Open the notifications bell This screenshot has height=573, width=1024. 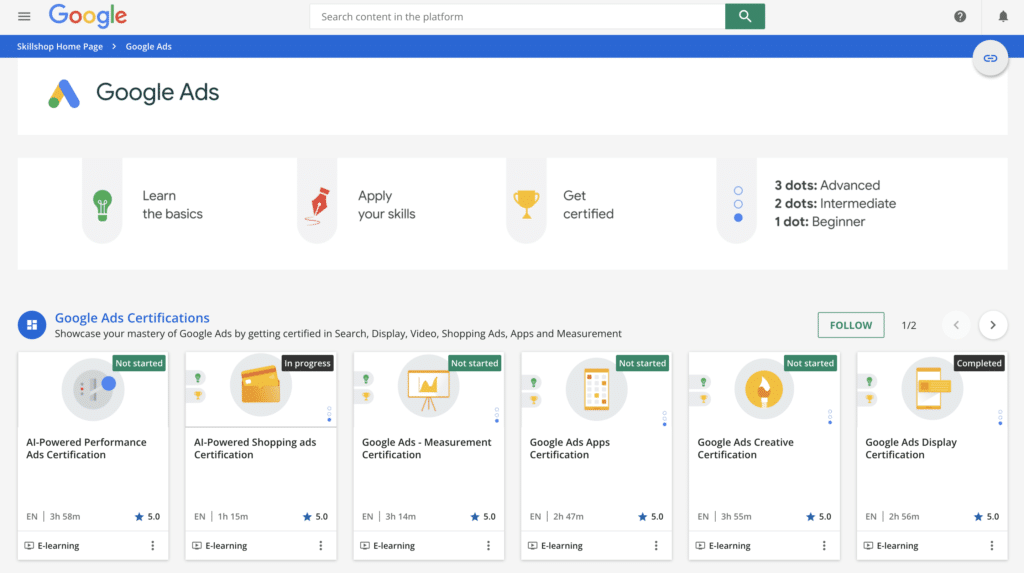[x=1003, y=16]
